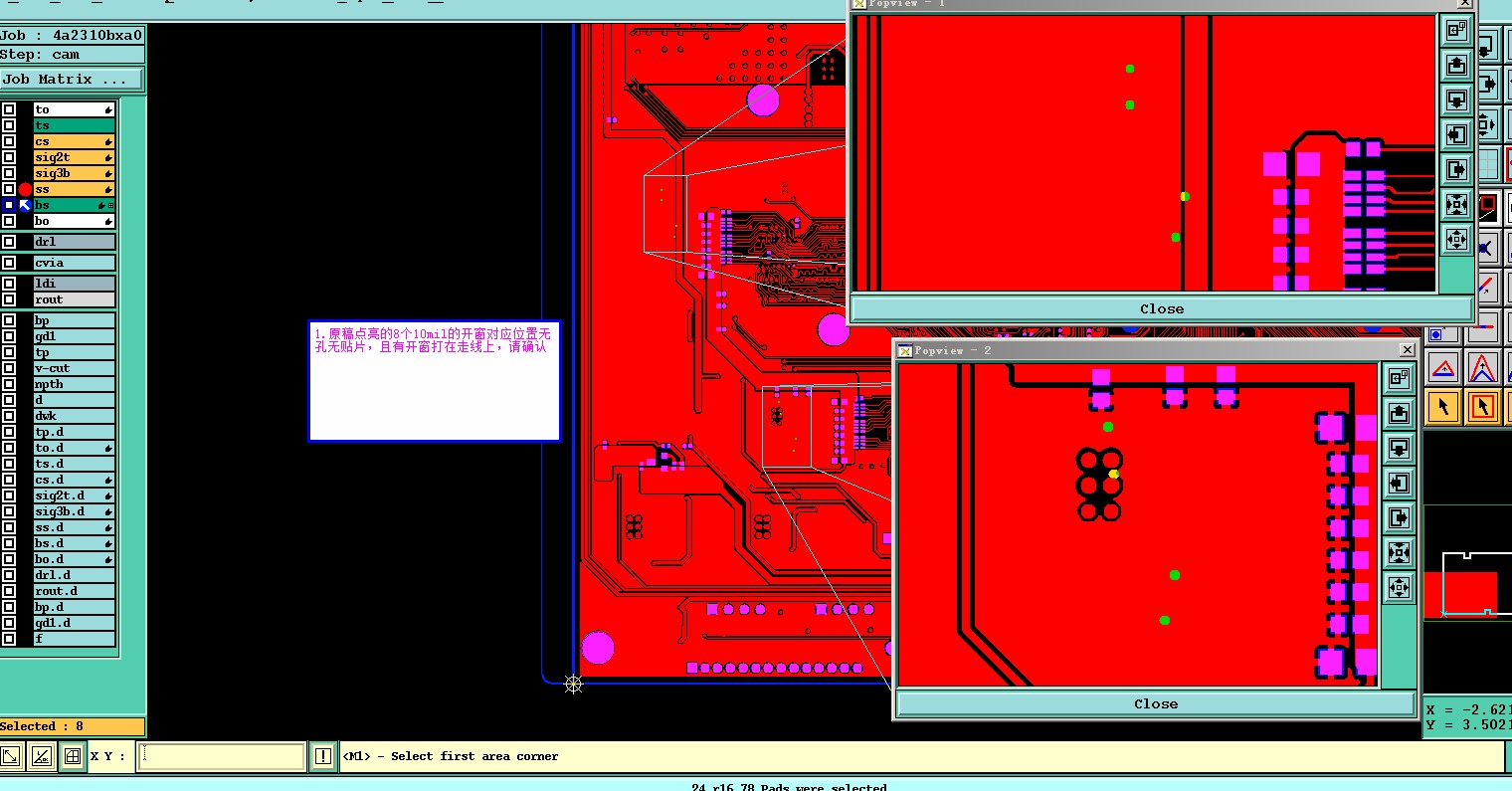Pan down in Popview 2 window

[x=1400, y=448]
